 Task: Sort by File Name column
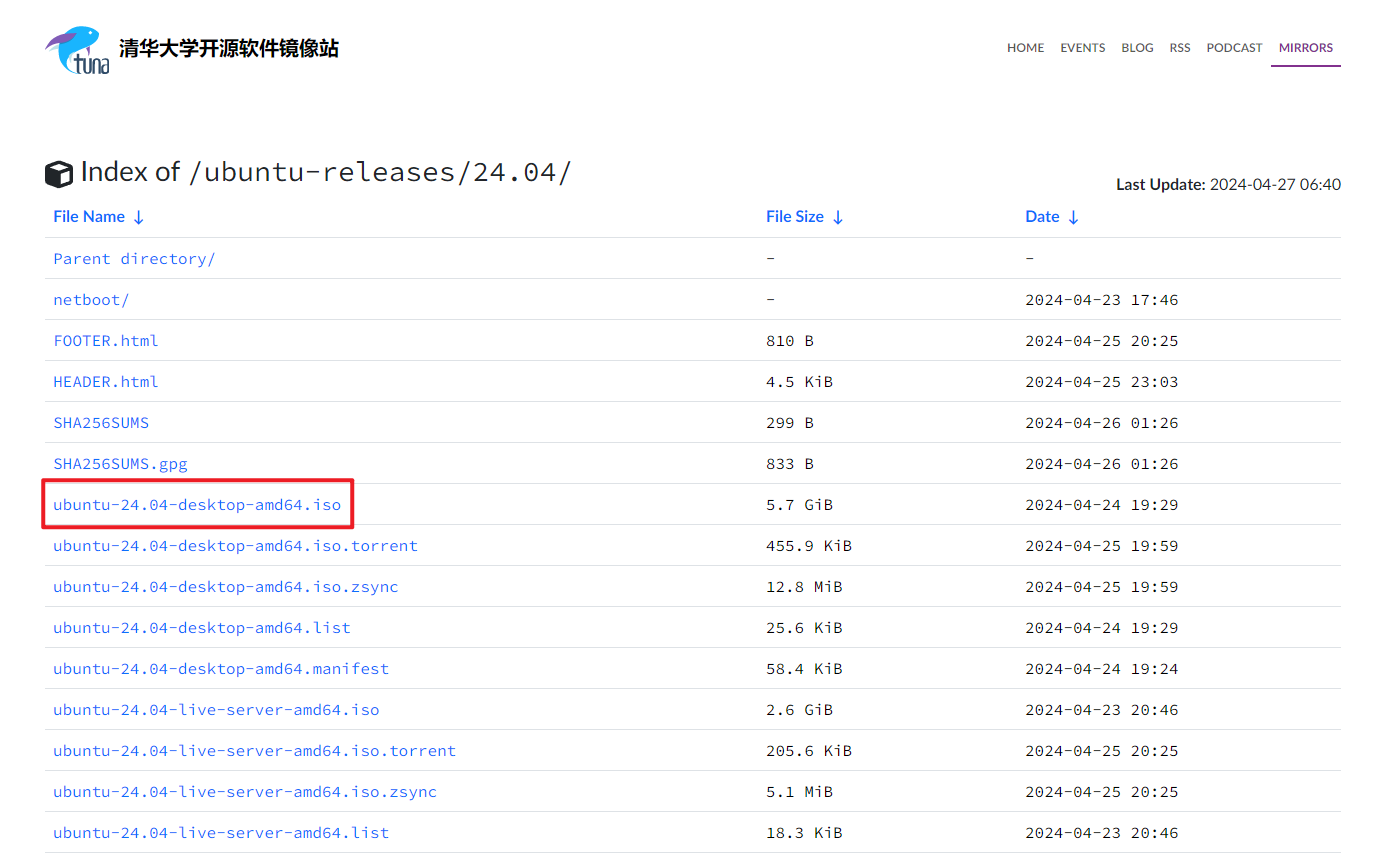point(99,217)
